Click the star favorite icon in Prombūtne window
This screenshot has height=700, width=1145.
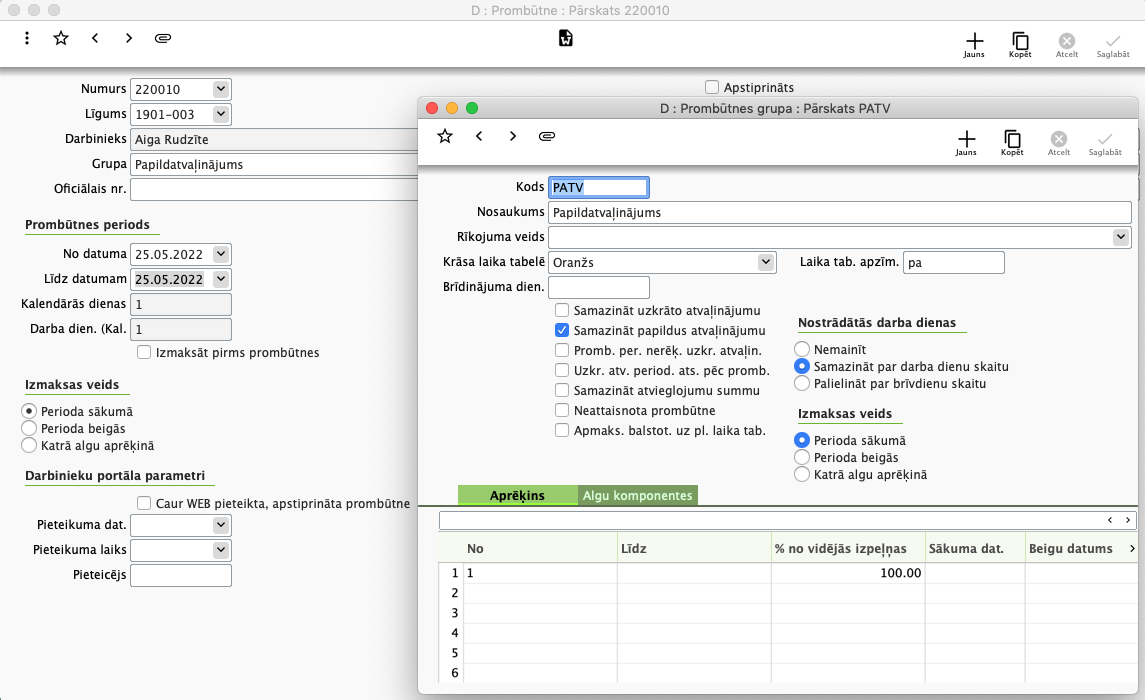[61, 38]
